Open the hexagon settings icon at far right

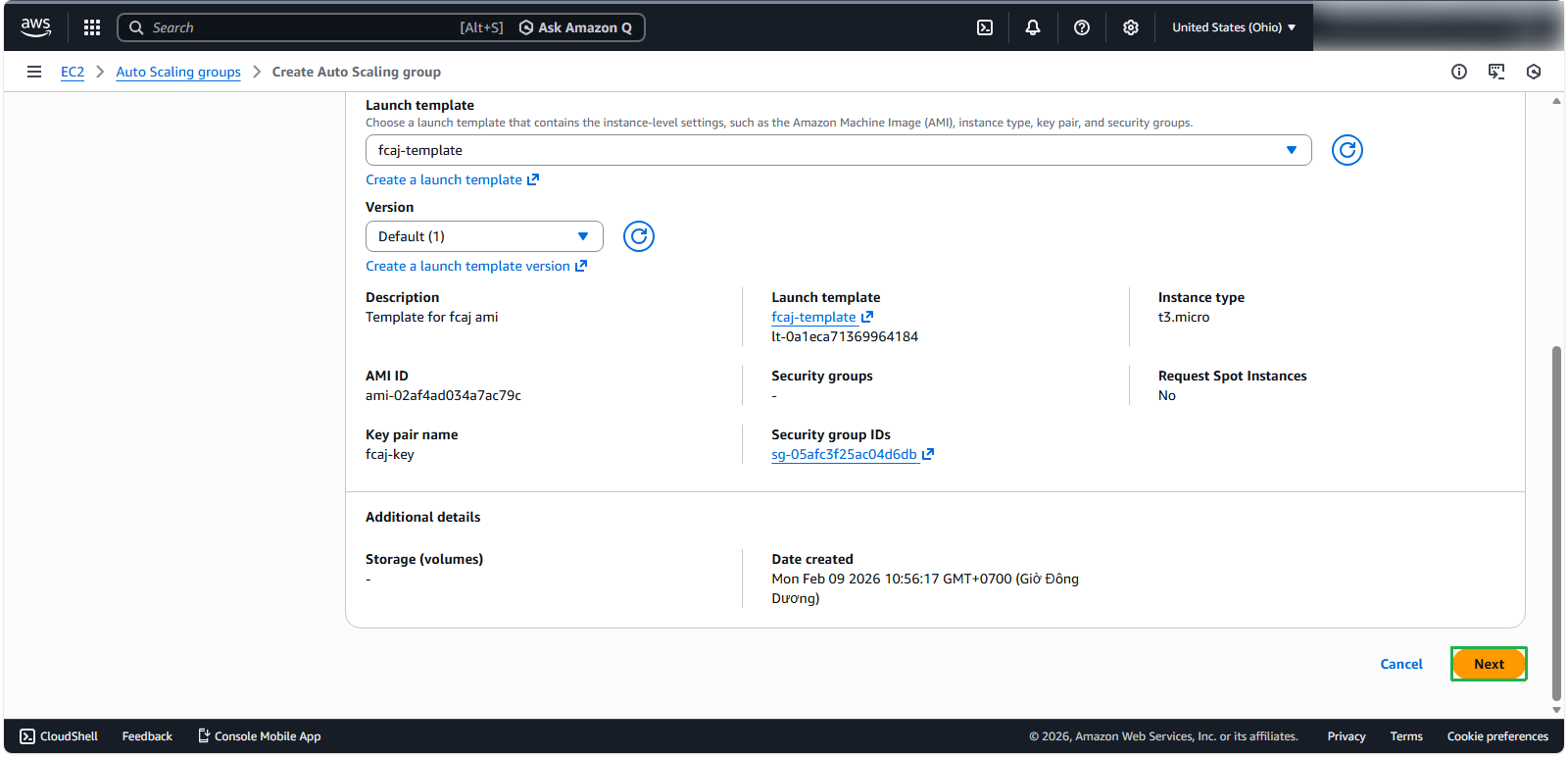(x=1534, y=72)
